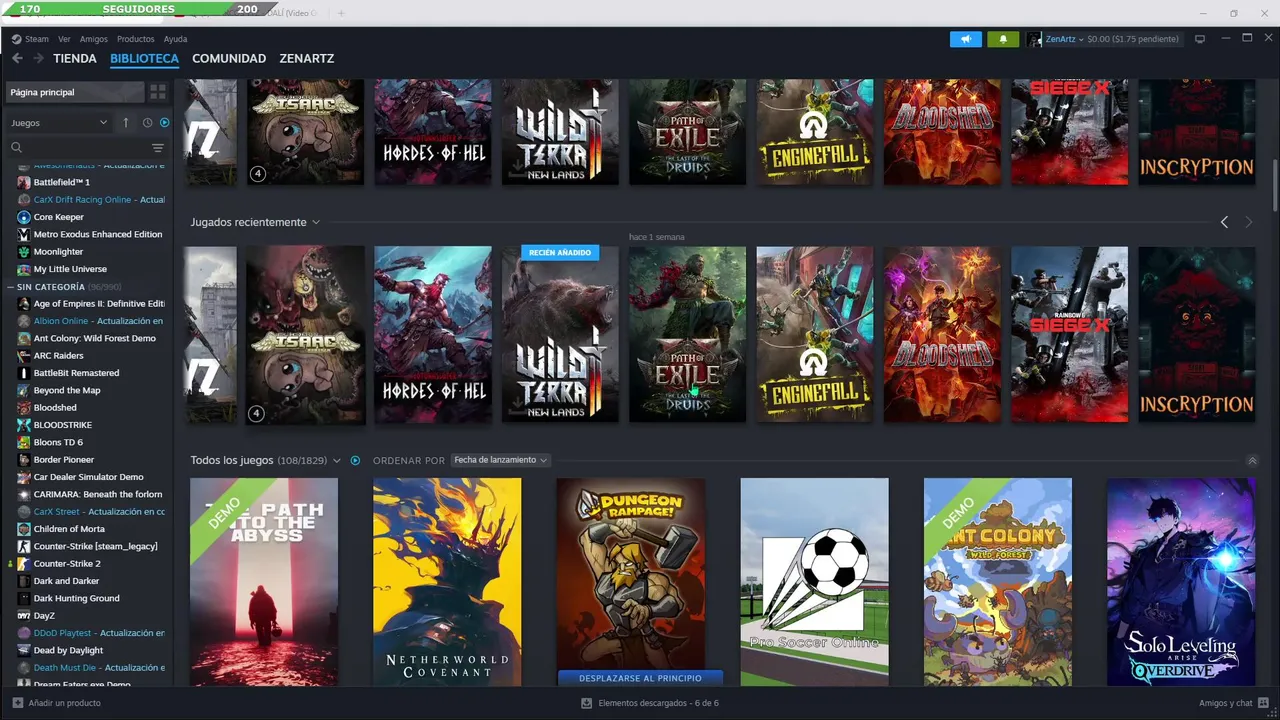The height and width of the screenshot is (720, 1280).
Task: Open the Steam menu
Action: (30, 39)
